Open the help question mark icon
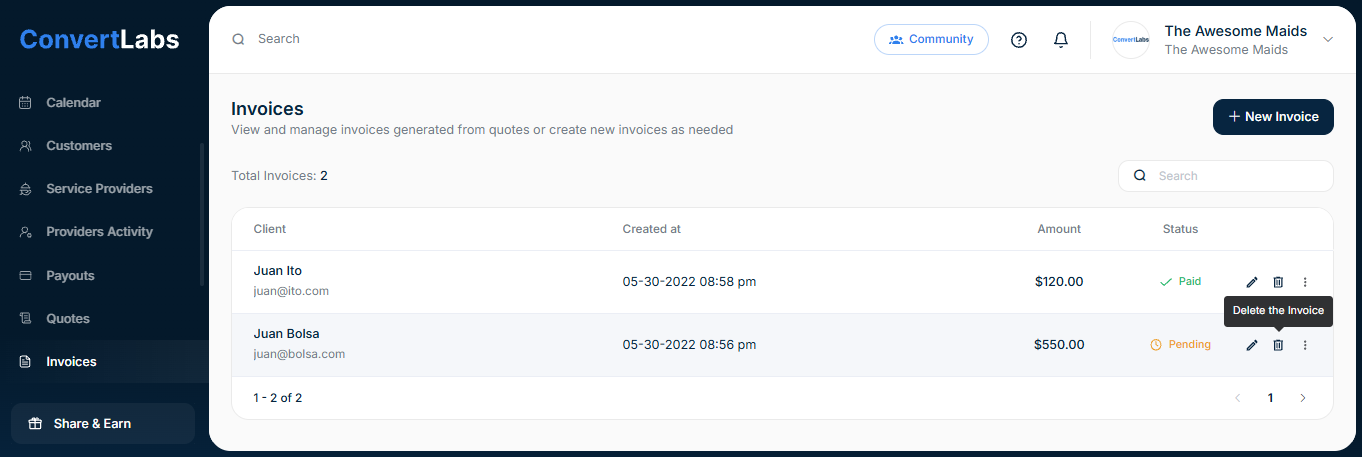This screenshot has width=1362, height=457. [1019, 40]
